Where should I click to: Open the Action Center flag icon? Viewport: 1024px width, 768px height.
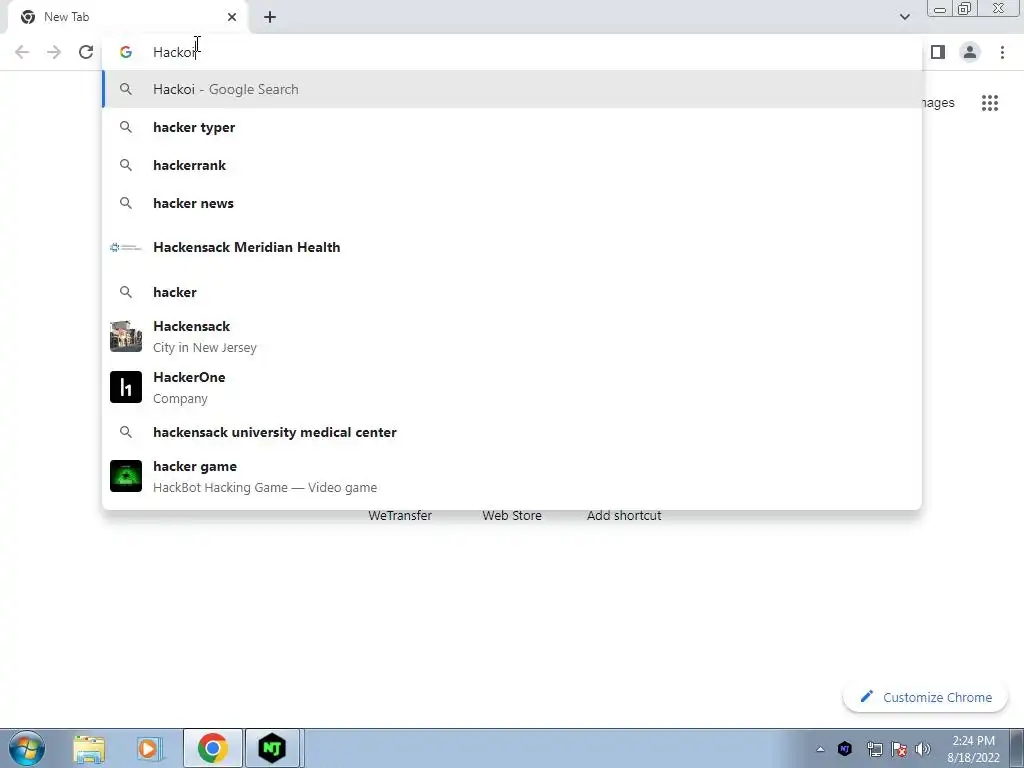tap(899, 748)
